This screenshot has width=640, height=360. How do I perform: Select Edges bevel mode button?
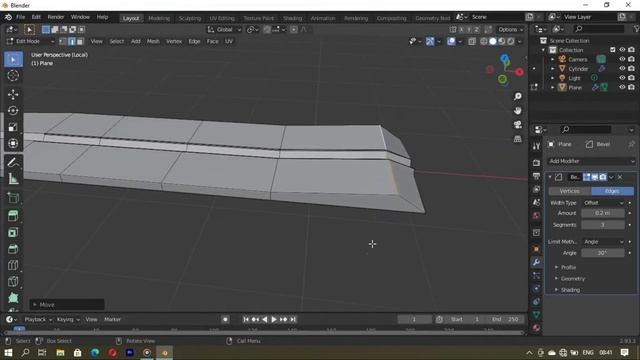coord(612,191)
